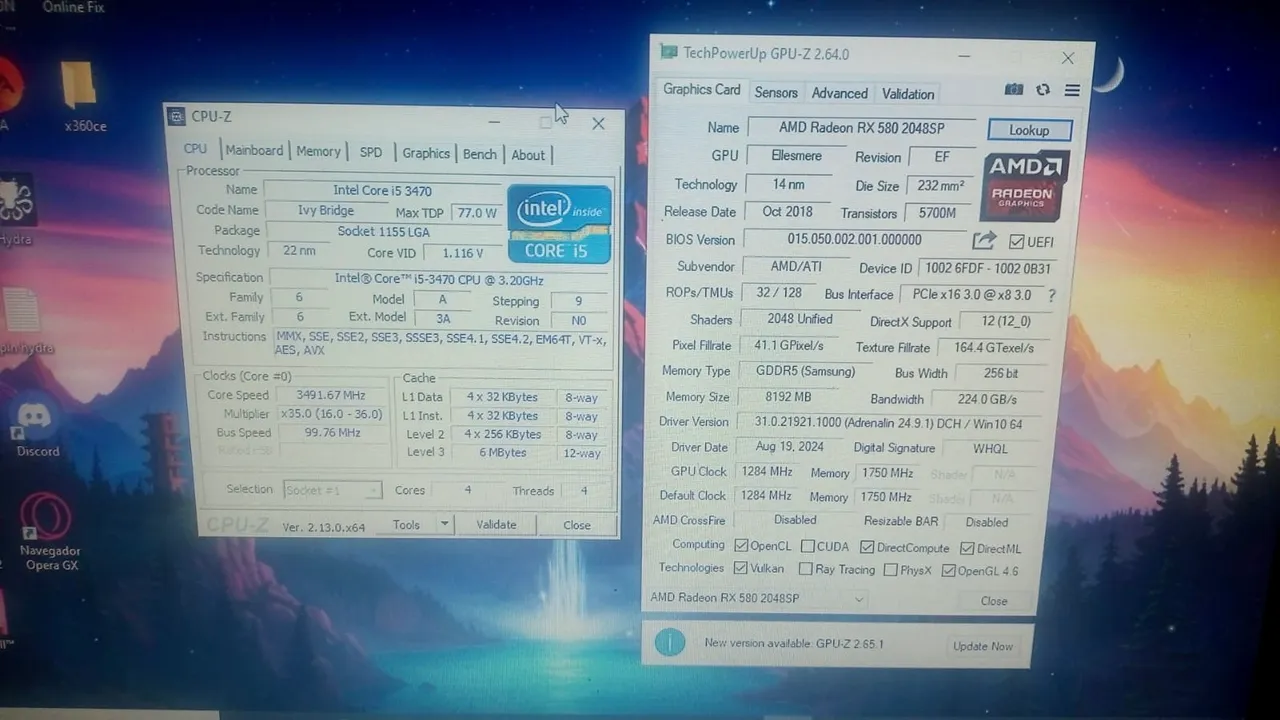
Task: Click the Release Date Oct 2018 value
Action: coord(787,212)
